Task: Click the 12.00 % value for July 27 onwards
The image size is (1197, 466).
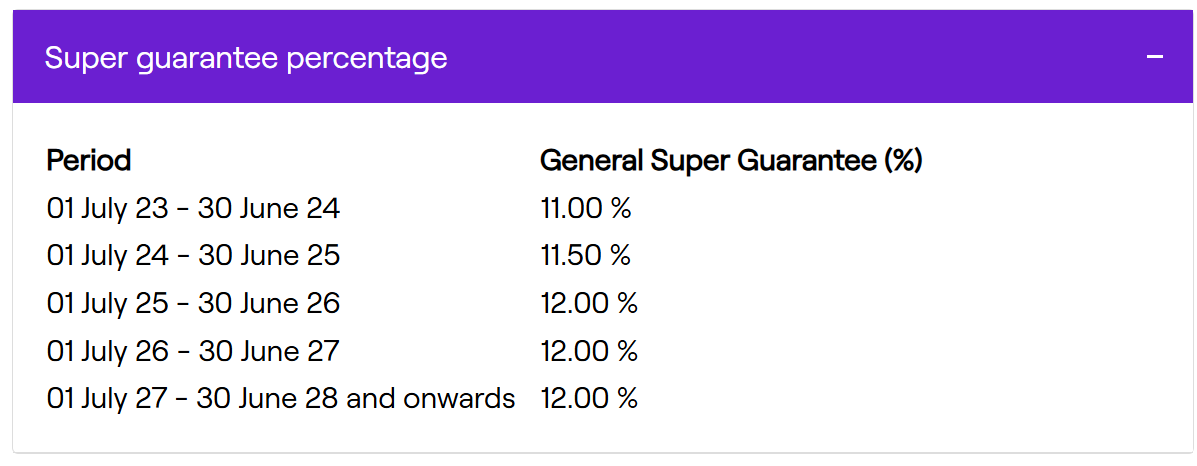Action: coord(589,398)
